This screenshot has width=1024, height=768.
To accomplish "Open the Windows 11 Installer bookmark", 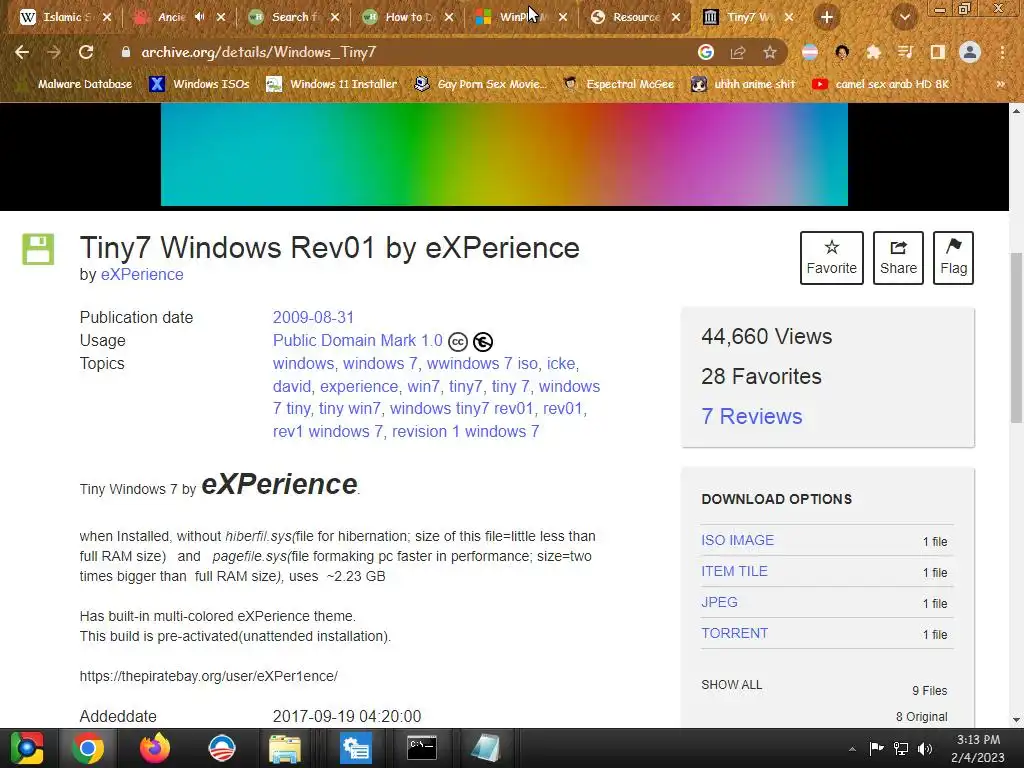I will click(332, 84).
